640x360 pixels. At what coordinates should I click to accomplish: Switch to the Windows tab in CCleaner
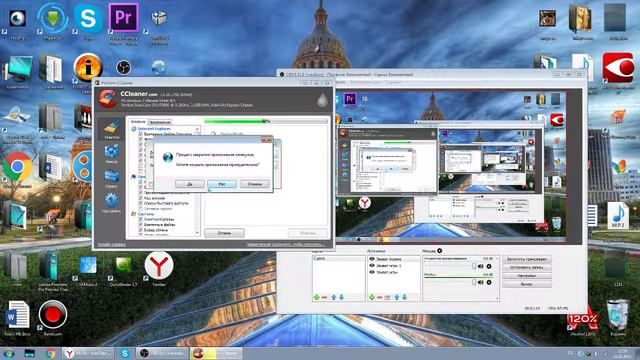(138, 122)
